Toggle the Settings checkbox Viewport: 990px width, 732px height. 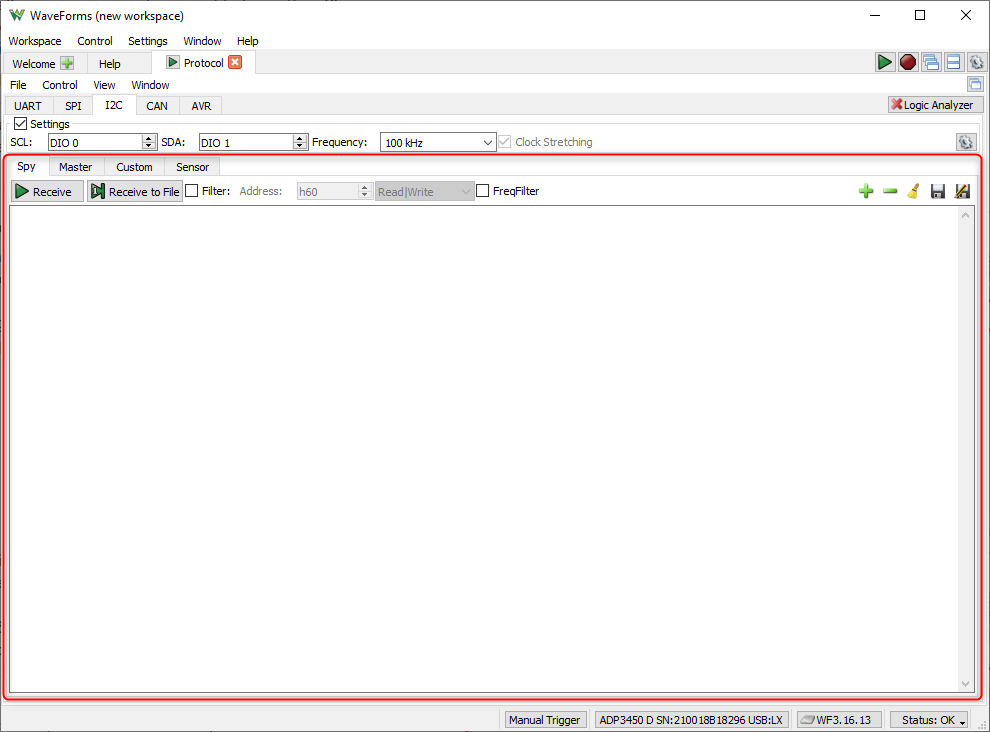20,123
